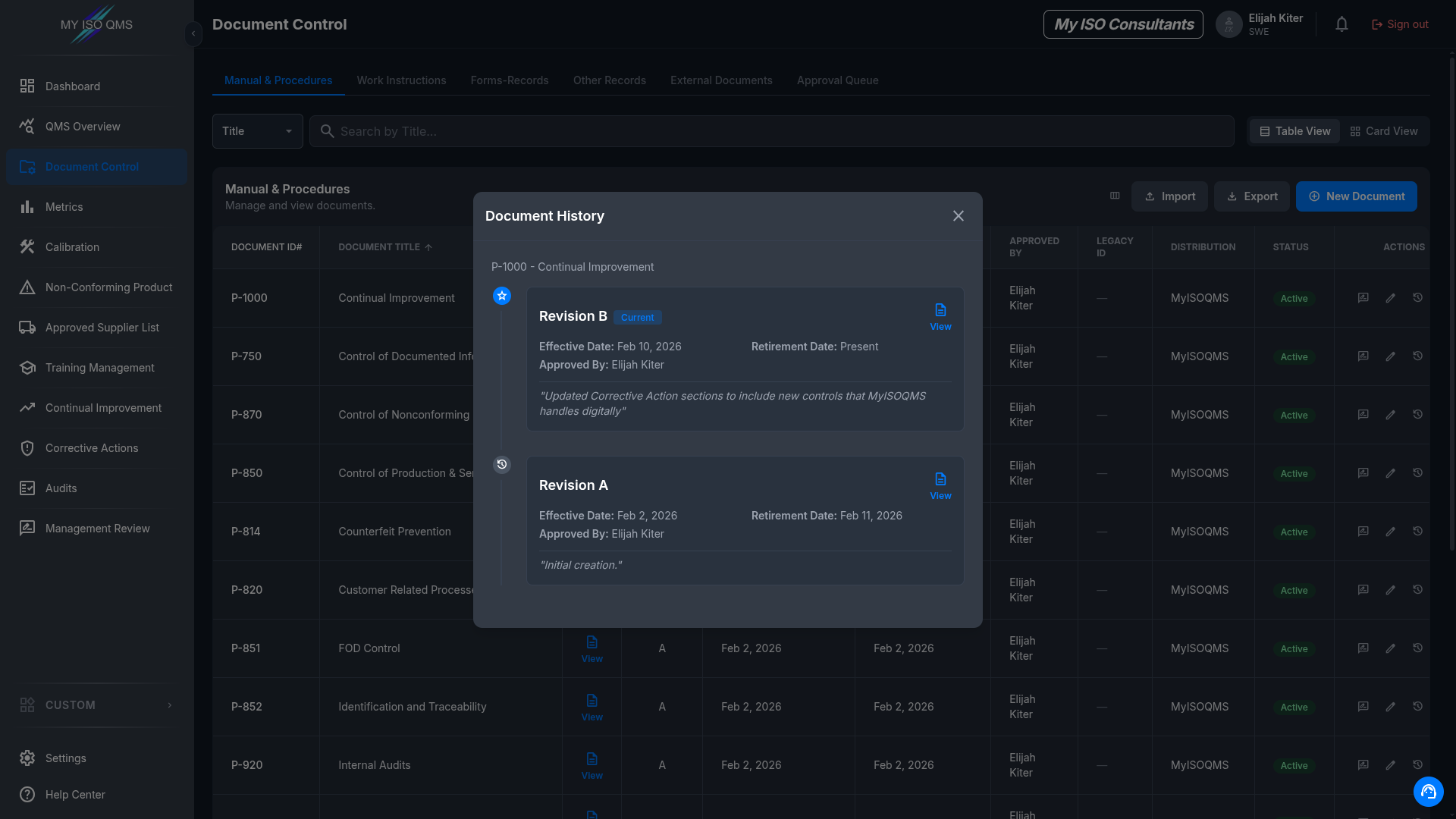Switch to the Work Instructions tab

tap(401, 80)
